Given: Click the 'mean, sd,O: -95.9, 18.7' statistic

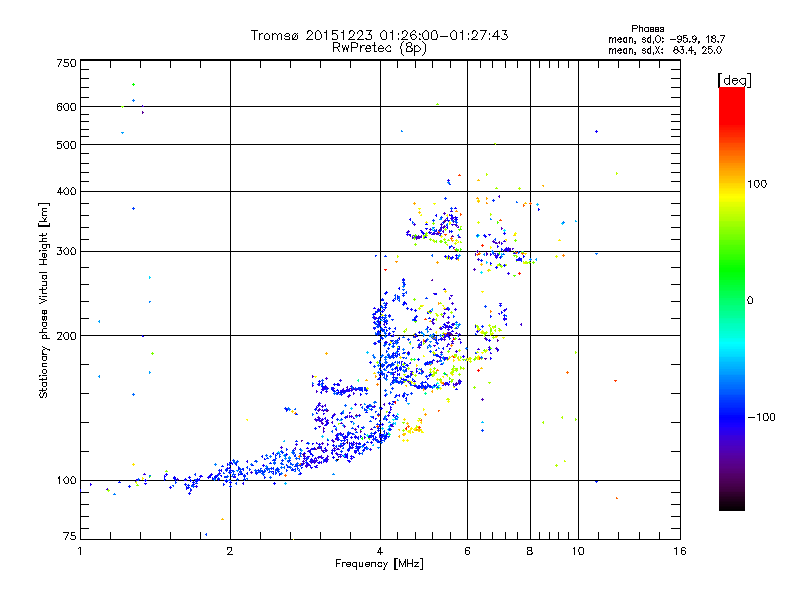Looking at the screenshot, I should [x=666, y=39].
